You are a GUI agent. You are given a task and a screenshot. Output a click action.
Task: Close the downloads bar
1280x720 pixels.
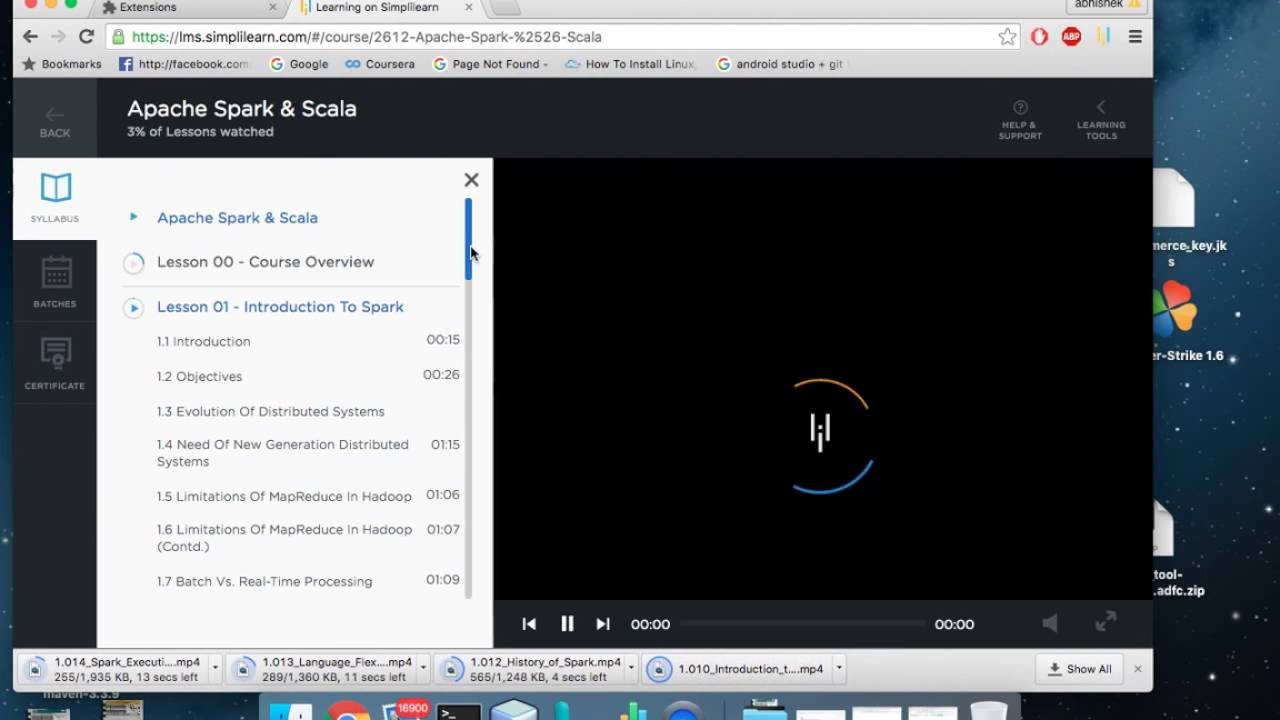(1138, 669)
